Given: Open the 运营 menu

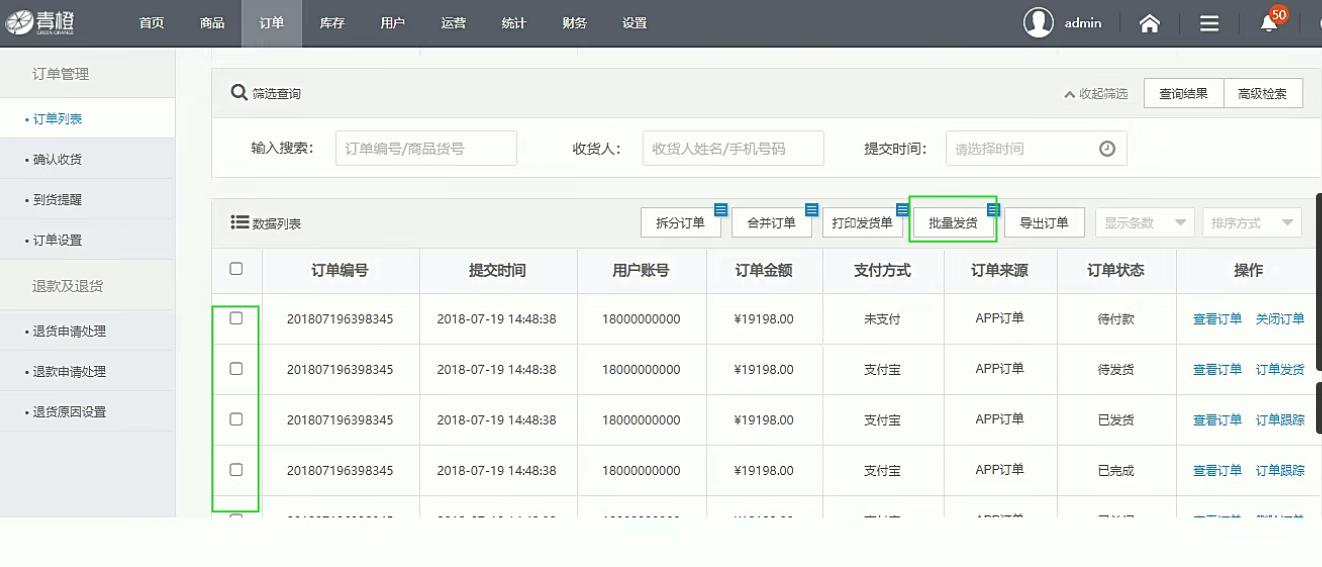Looking at the screenshot, I should click(453, 23).
